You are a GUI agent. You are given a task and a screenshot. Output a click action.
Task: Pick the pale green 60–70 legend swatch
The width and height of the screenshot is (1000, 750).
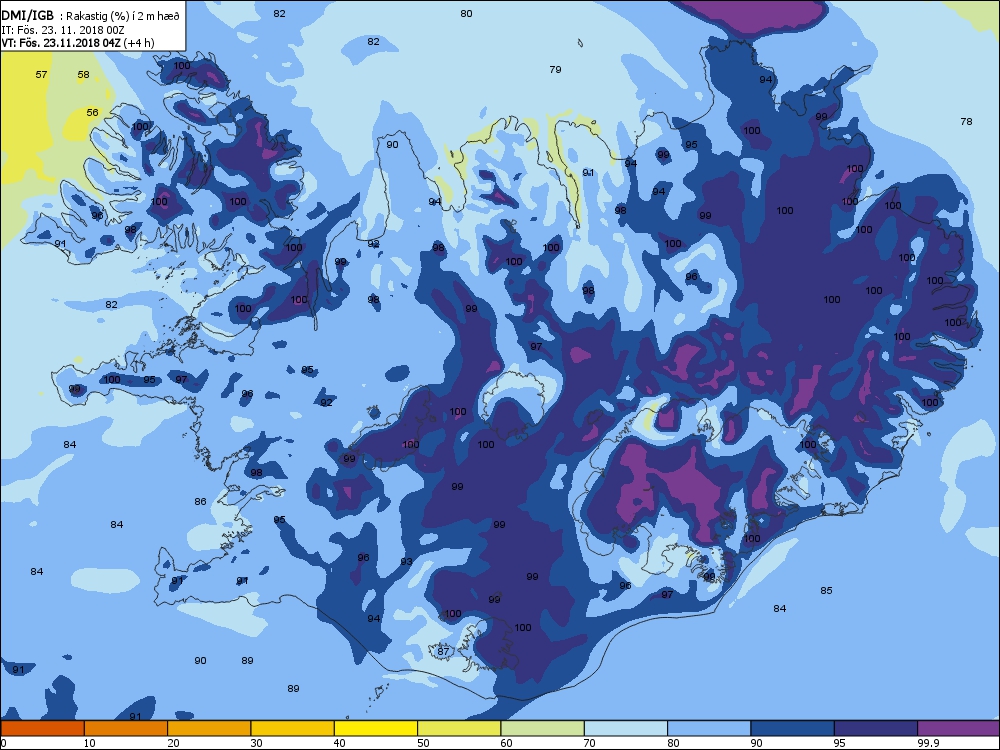(543, 728)
